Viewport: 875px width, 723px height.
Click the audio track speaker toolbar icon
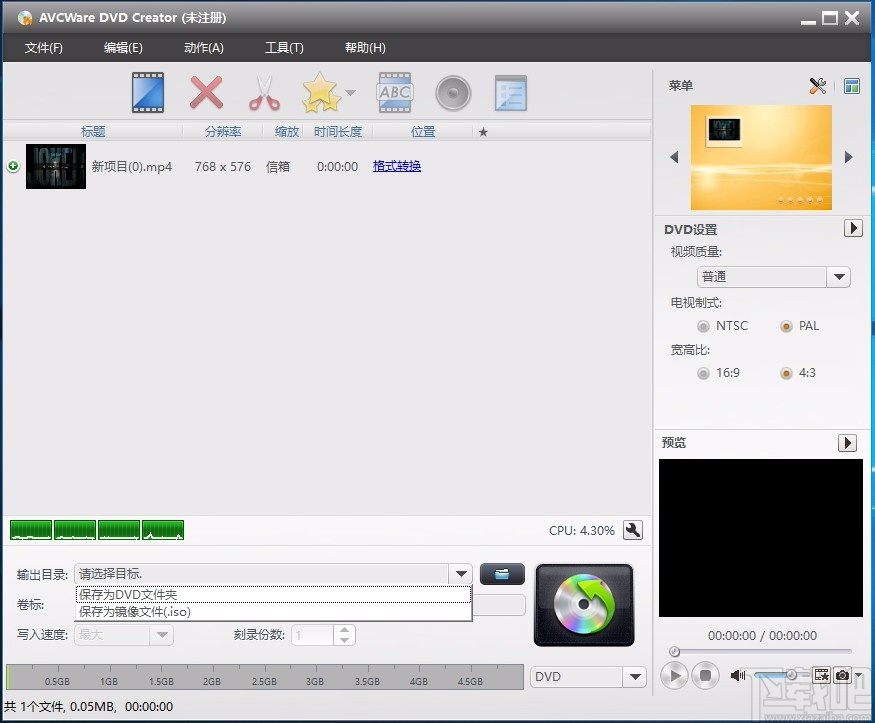point(453,92)
